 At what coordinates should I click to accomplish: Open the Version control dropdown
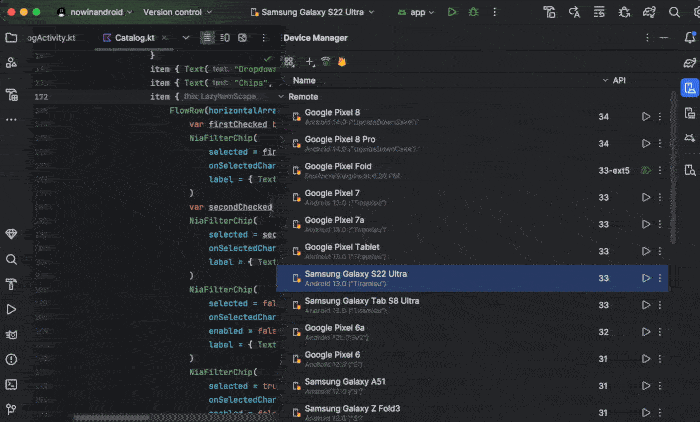tap(177, 12)
